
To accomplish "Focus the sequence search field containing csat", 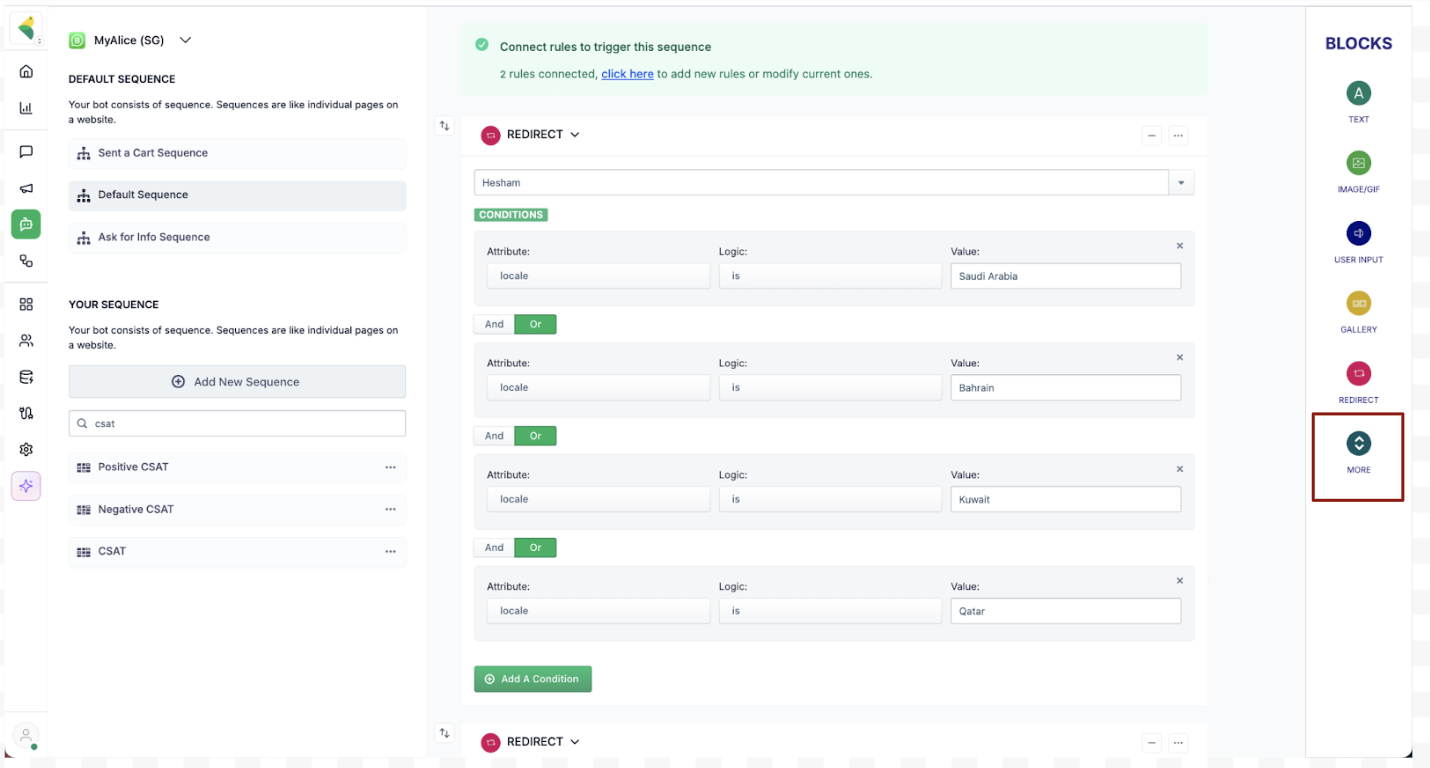I will click(x=237, y=424).
